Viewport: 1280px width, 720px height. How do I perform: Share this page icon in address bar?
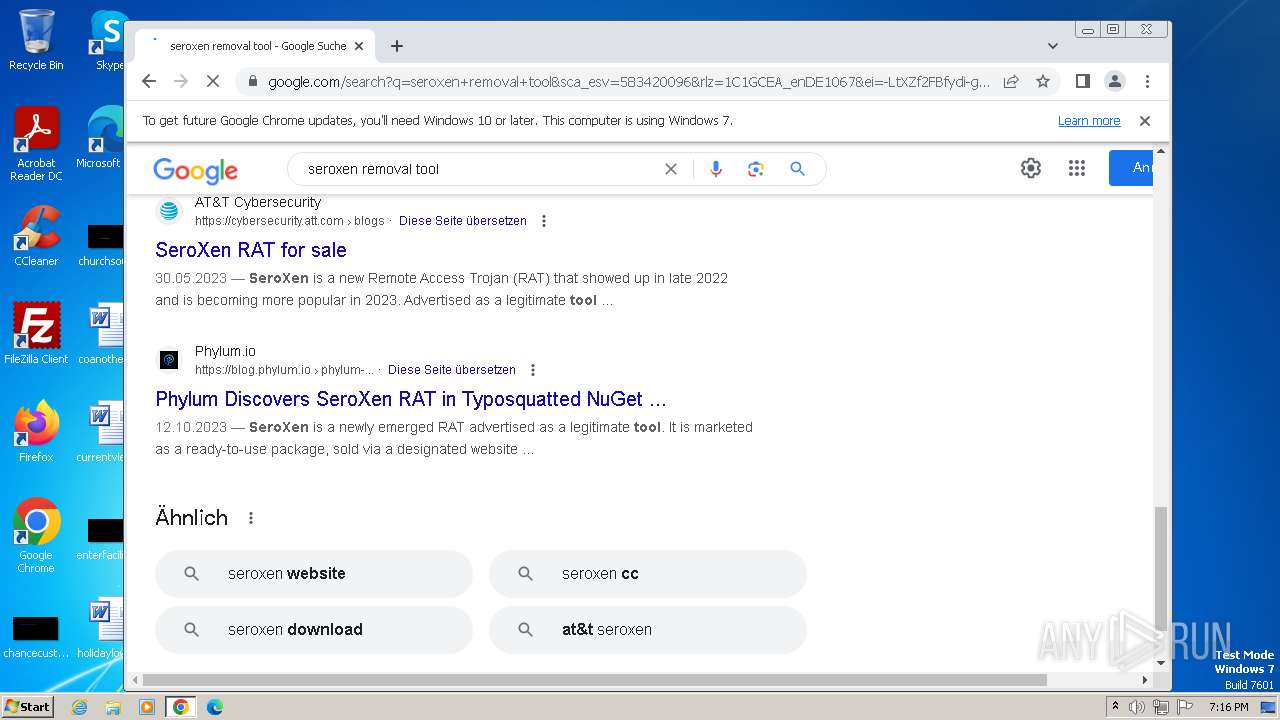pos(1011,81)
